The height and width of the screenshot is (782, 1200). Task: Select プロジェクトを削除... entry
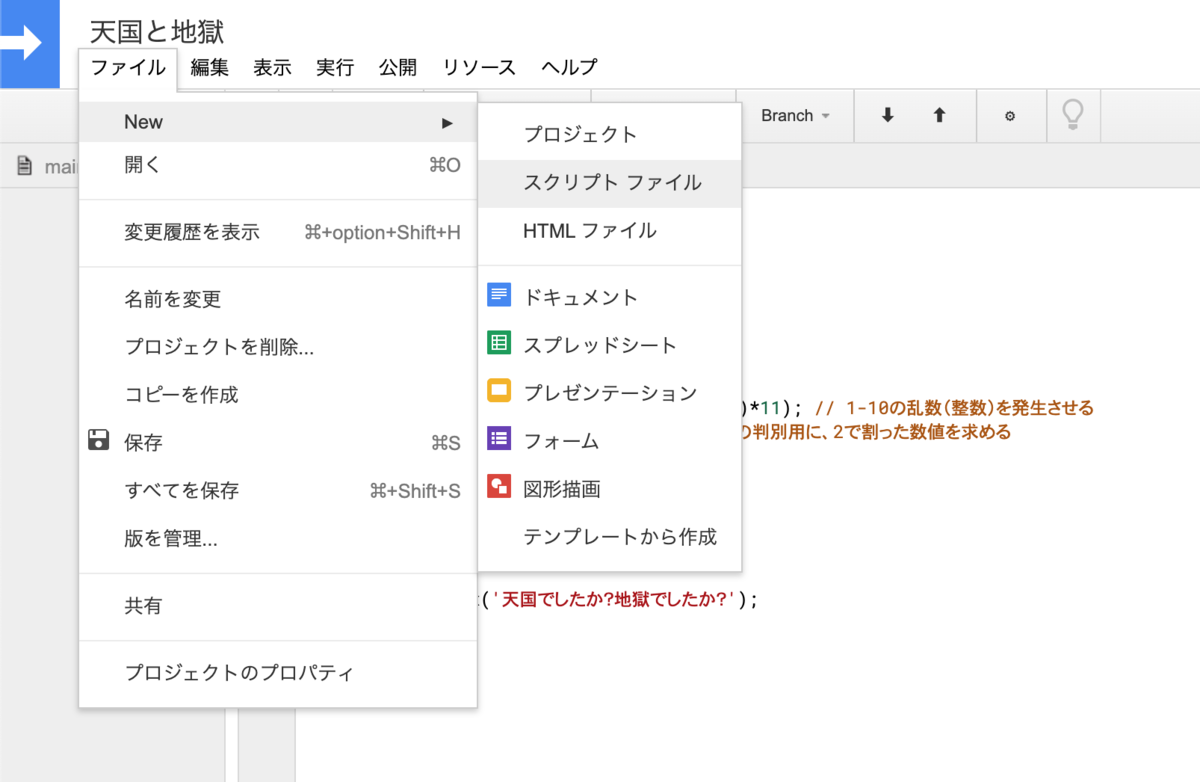(278, 347)
